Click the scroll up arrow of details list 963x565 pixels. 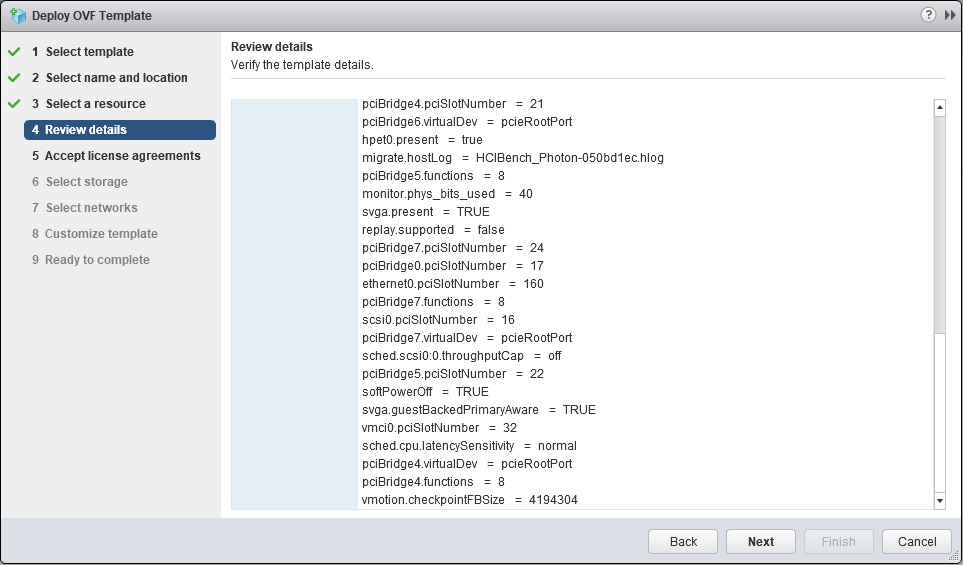click(x=940, y=107)
